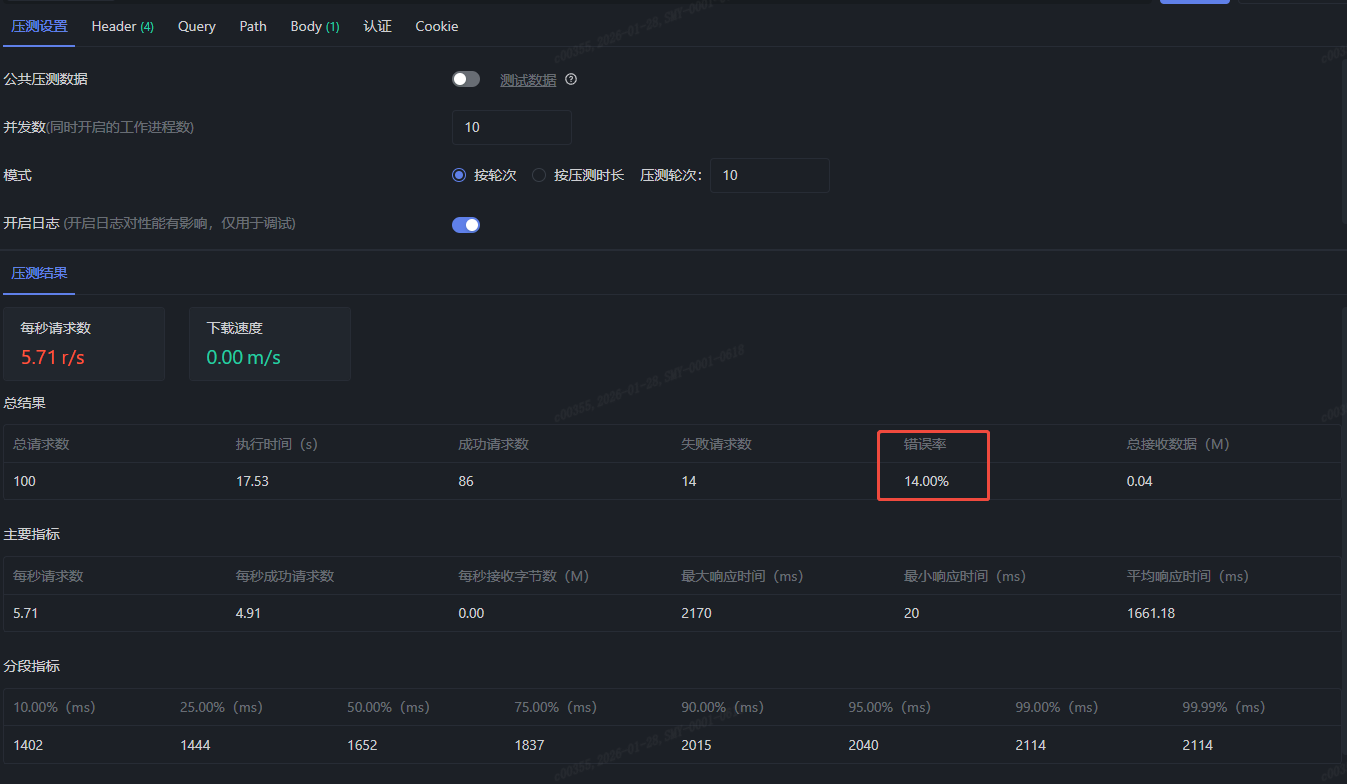The width and height of the screenshot is (1347, 784).
Task: Click the 并发数 input field
Action: tap(511, 127)
